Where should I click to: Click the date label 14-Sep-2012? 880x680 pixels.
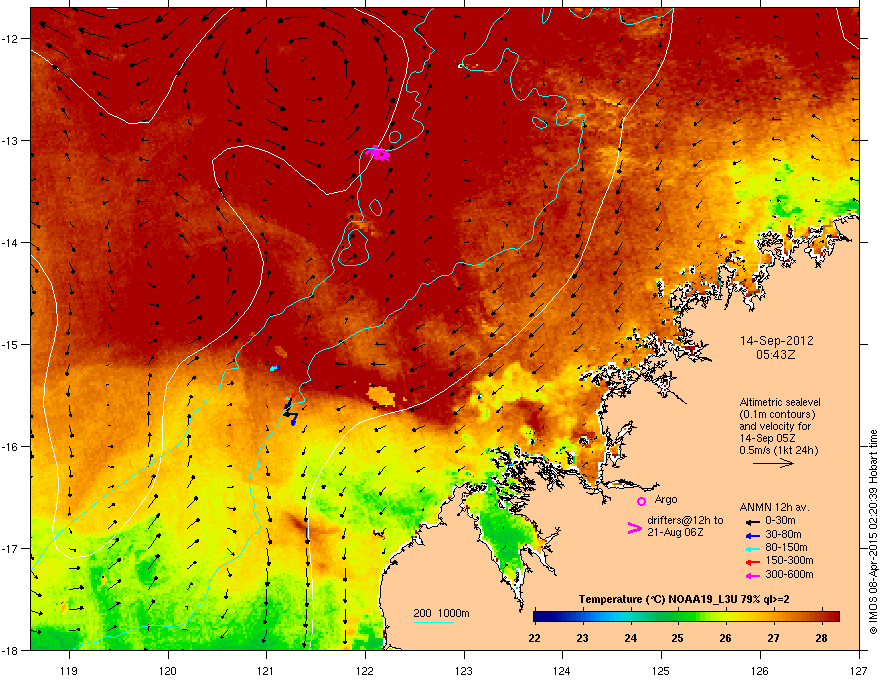(x=776, y=341)
